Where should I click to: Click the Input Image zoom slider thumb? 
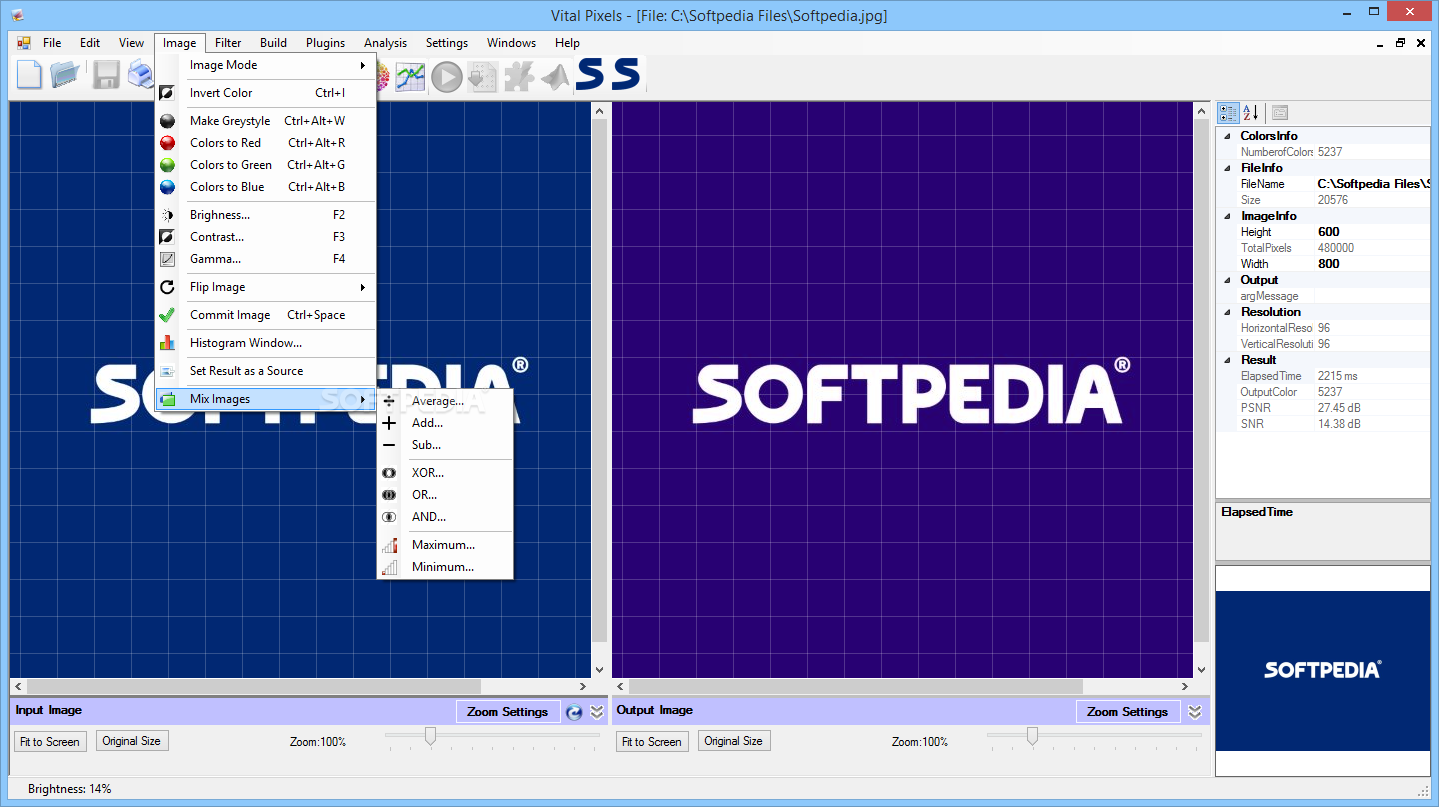(x=430, y=736)
